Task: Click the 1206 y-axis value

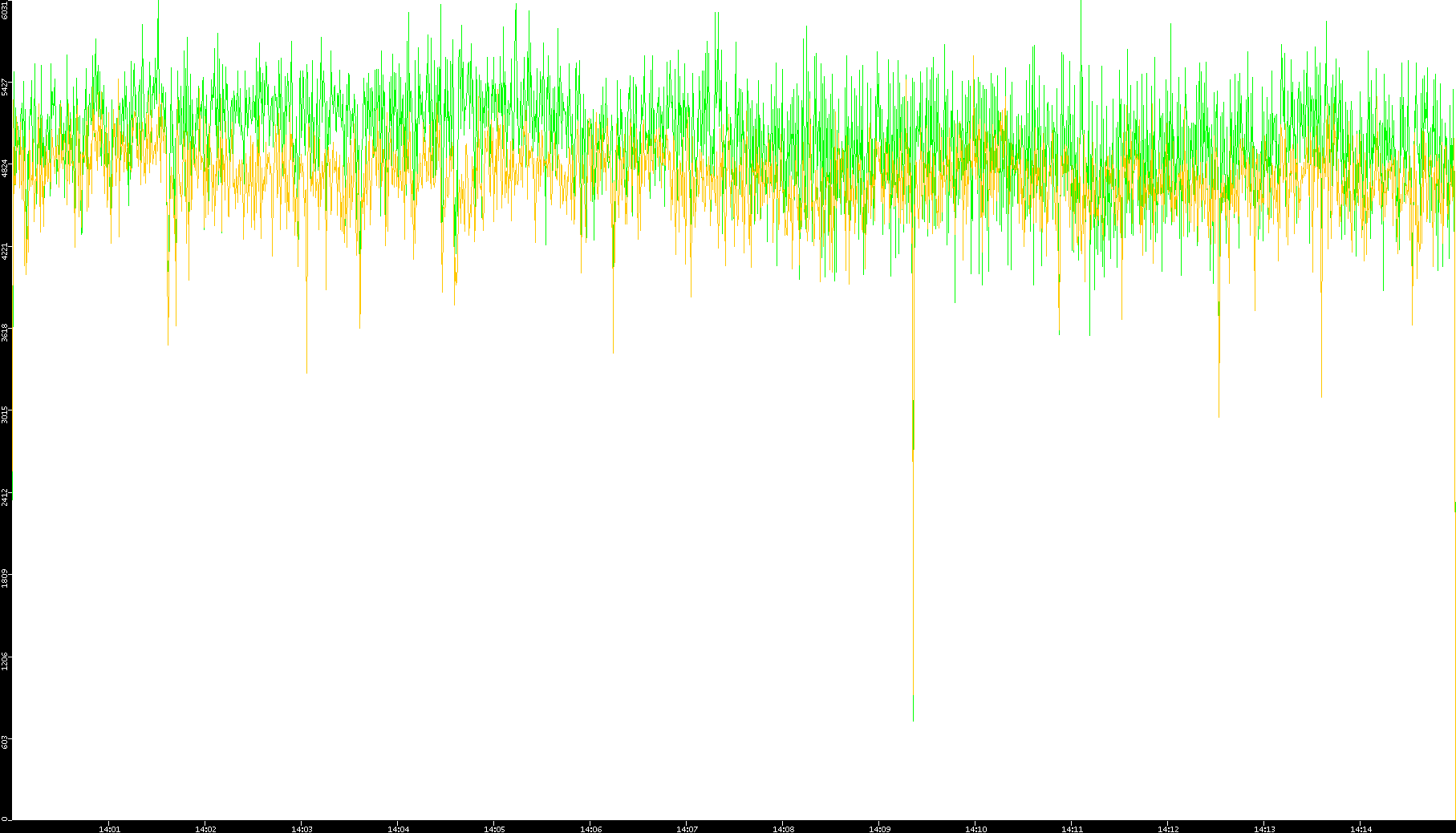Action: pos(5,661)
